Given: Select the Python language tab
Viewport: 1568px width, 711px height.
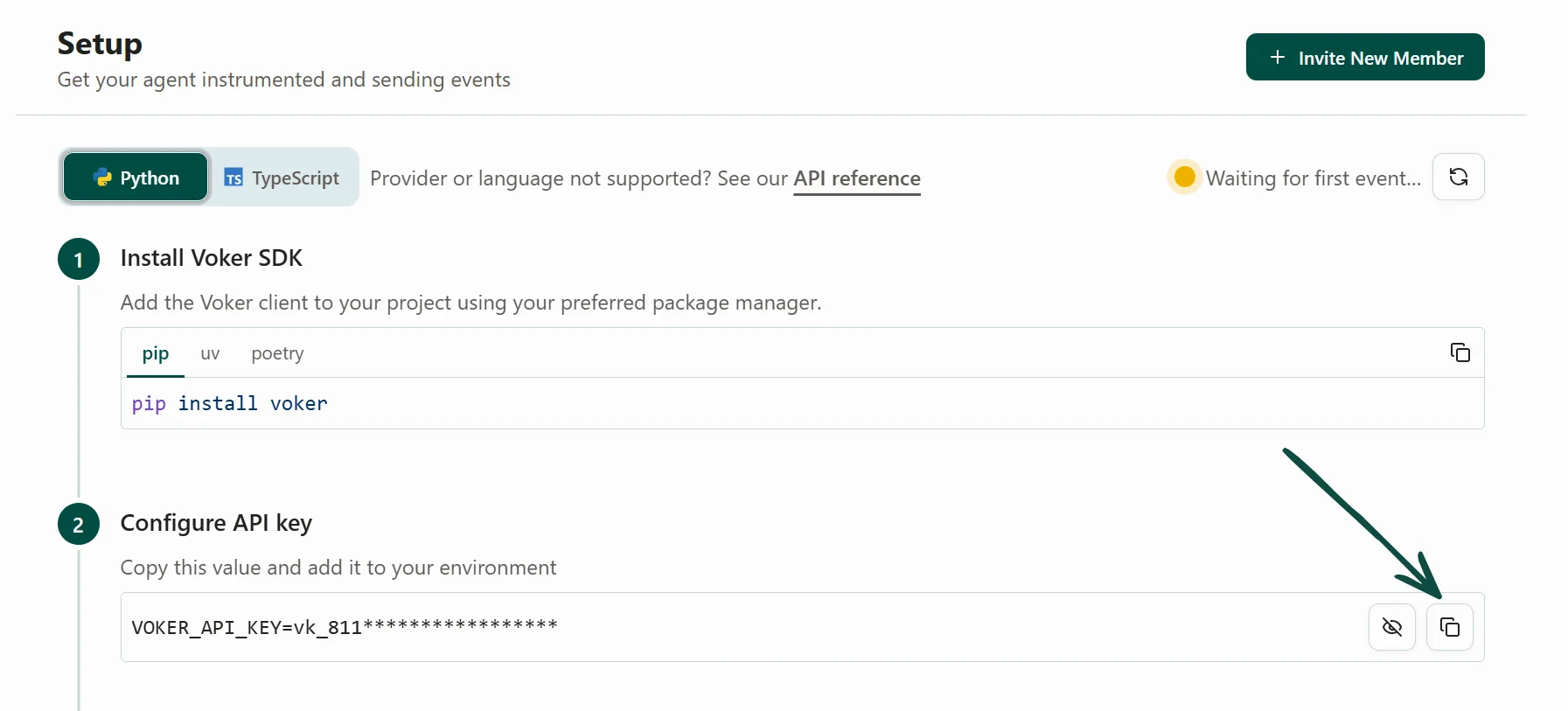Looking at the screenshot, I should click(136, 178).
